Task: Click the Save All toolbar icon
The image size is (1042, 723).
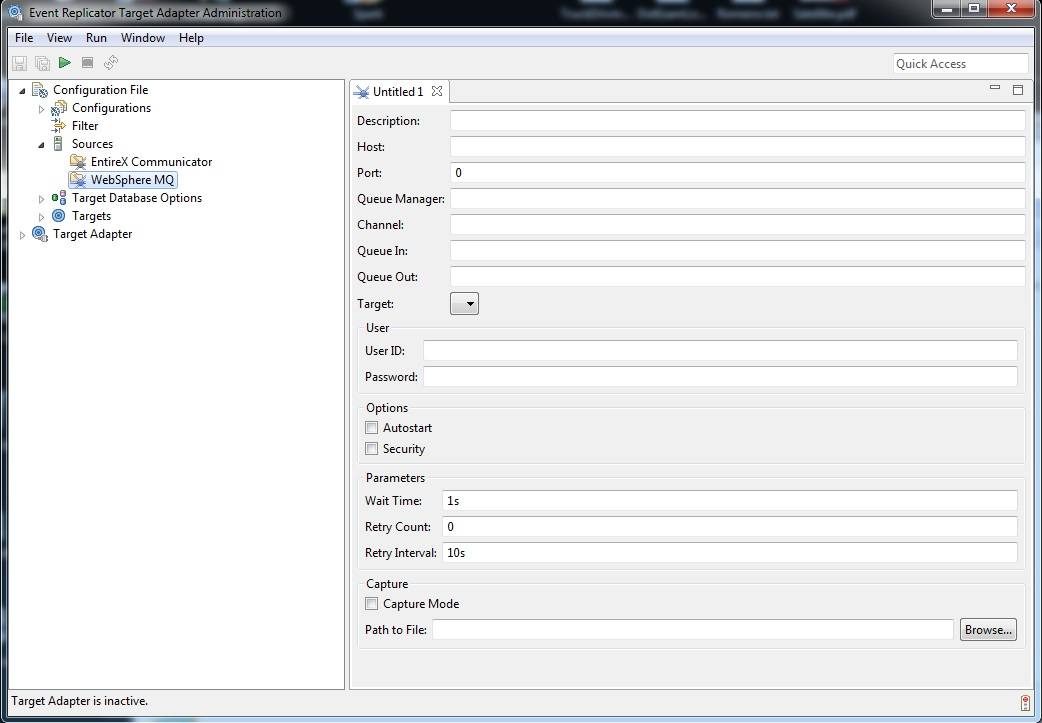Action: click(x=42, y=63)
